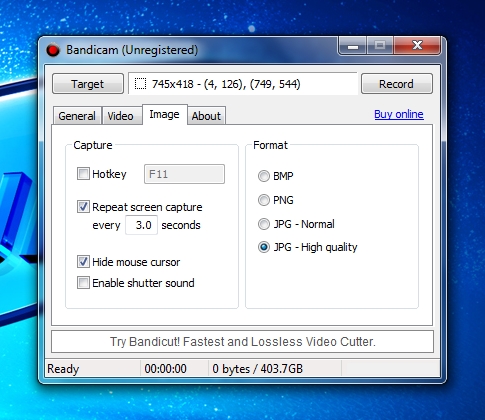Select BMP image format

click(264, 176)
